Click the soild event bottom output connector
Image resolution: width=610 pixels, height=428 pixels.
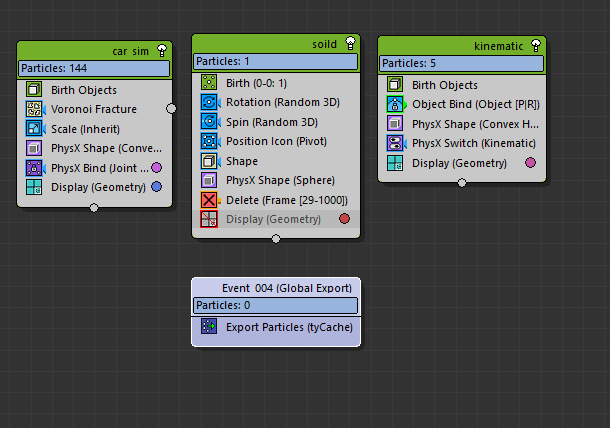[x=276, y=239]
